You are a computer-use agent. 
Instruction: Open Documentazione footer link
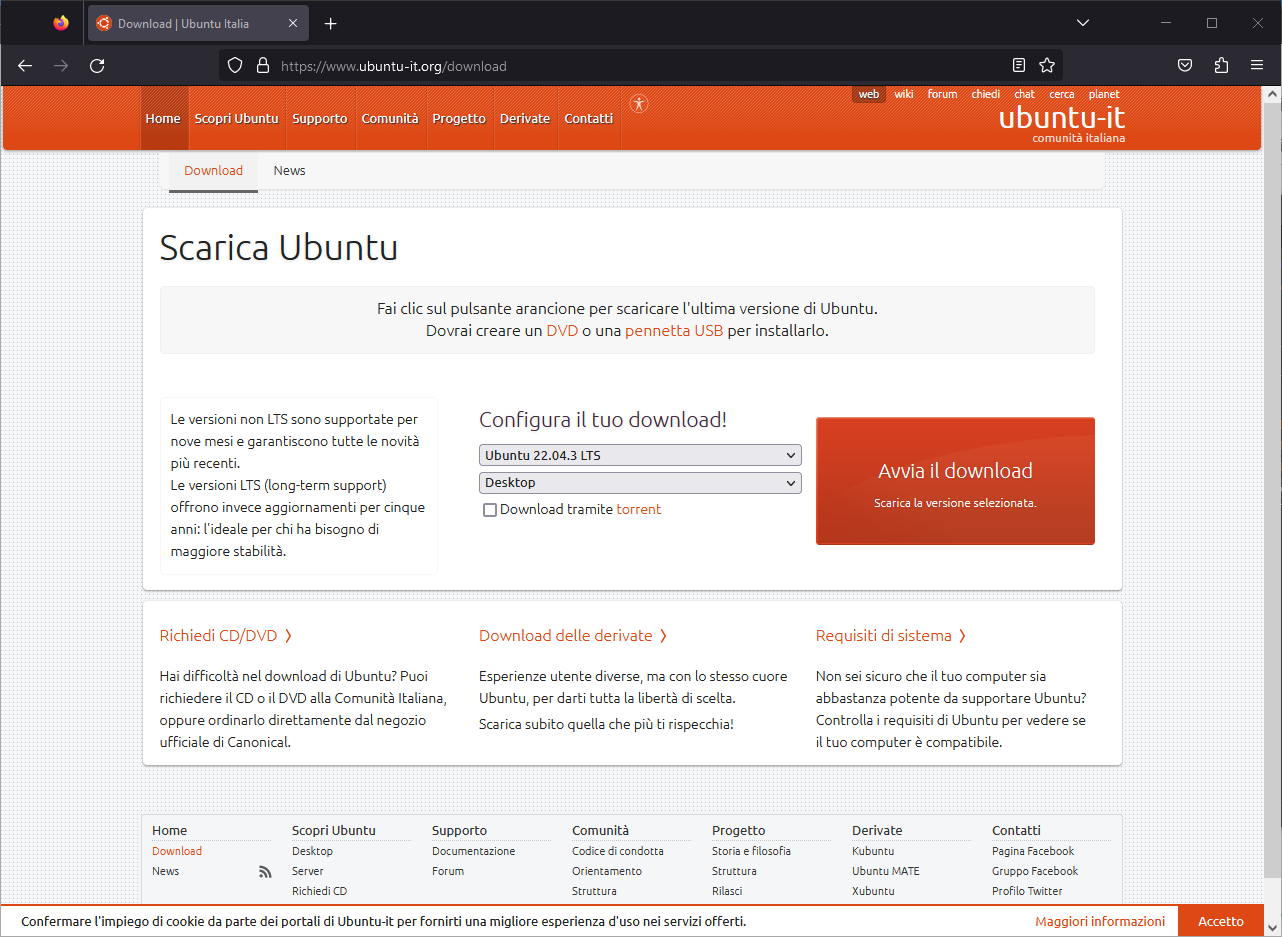point(473,851)
